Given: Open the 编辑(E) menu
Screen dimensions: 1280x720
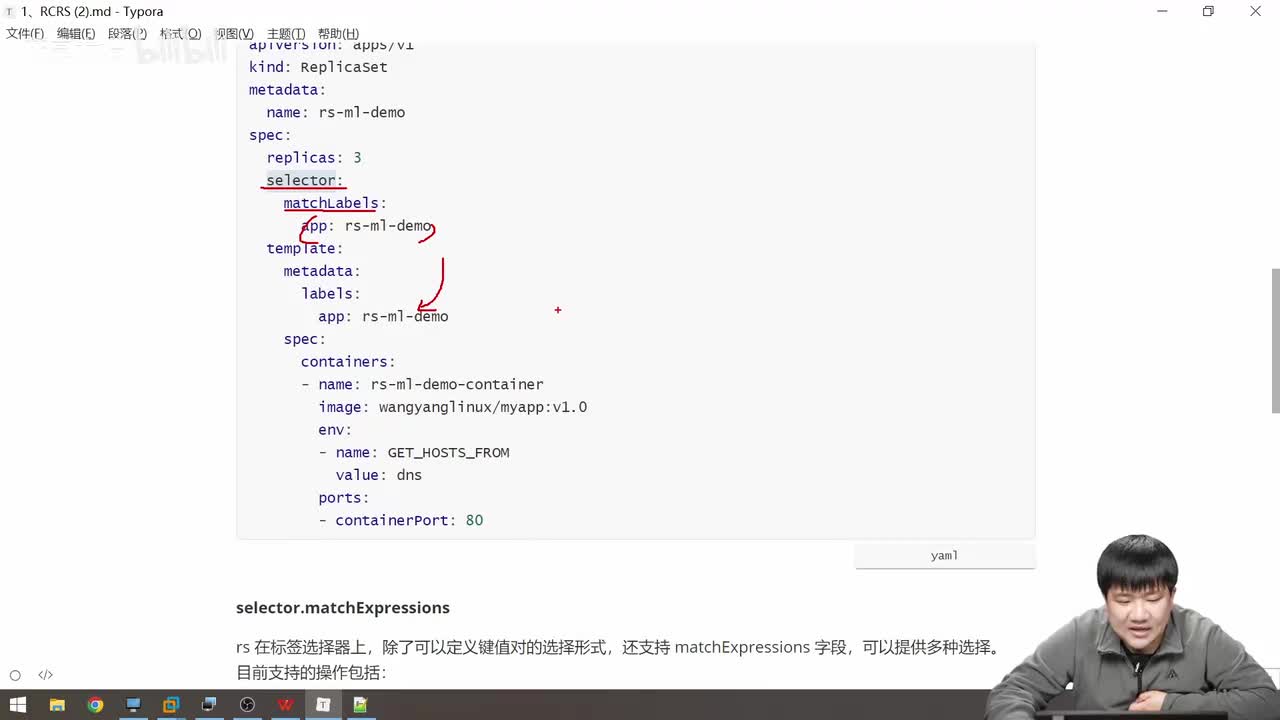Looking at the screenshot, I should [76, 33].
